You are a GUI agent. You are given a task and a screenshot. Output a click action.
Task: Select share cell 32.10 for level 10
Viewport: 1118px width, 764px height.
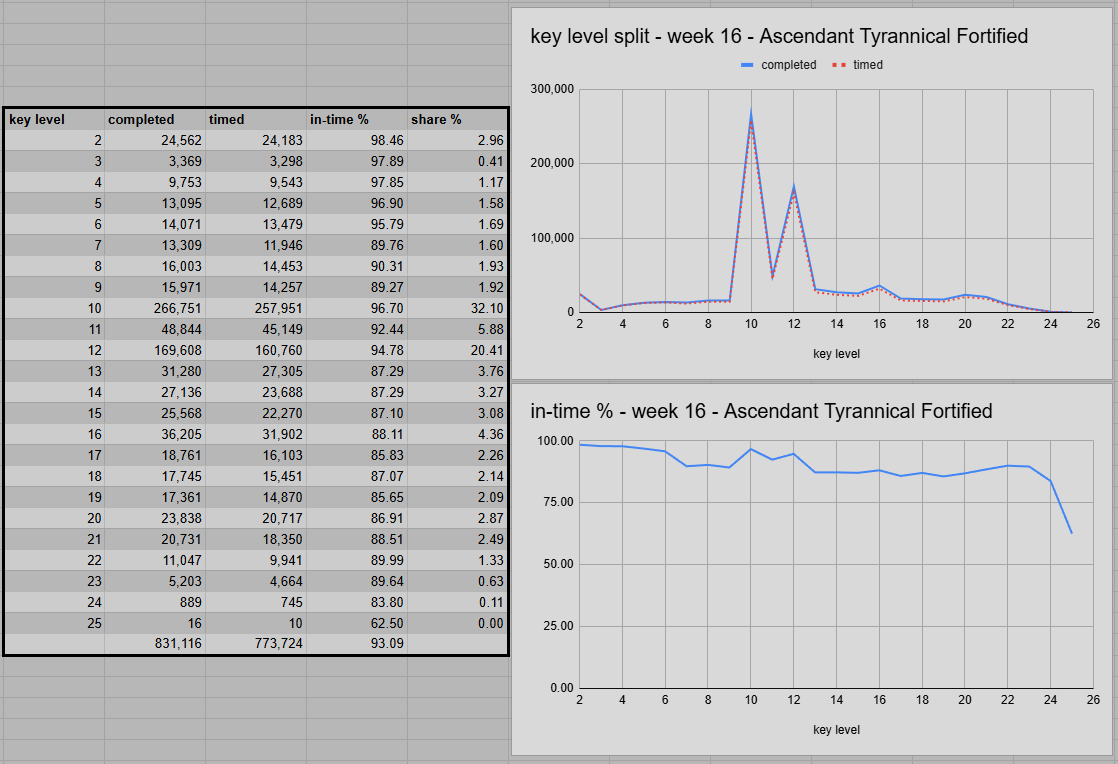[x=458, y=309]
